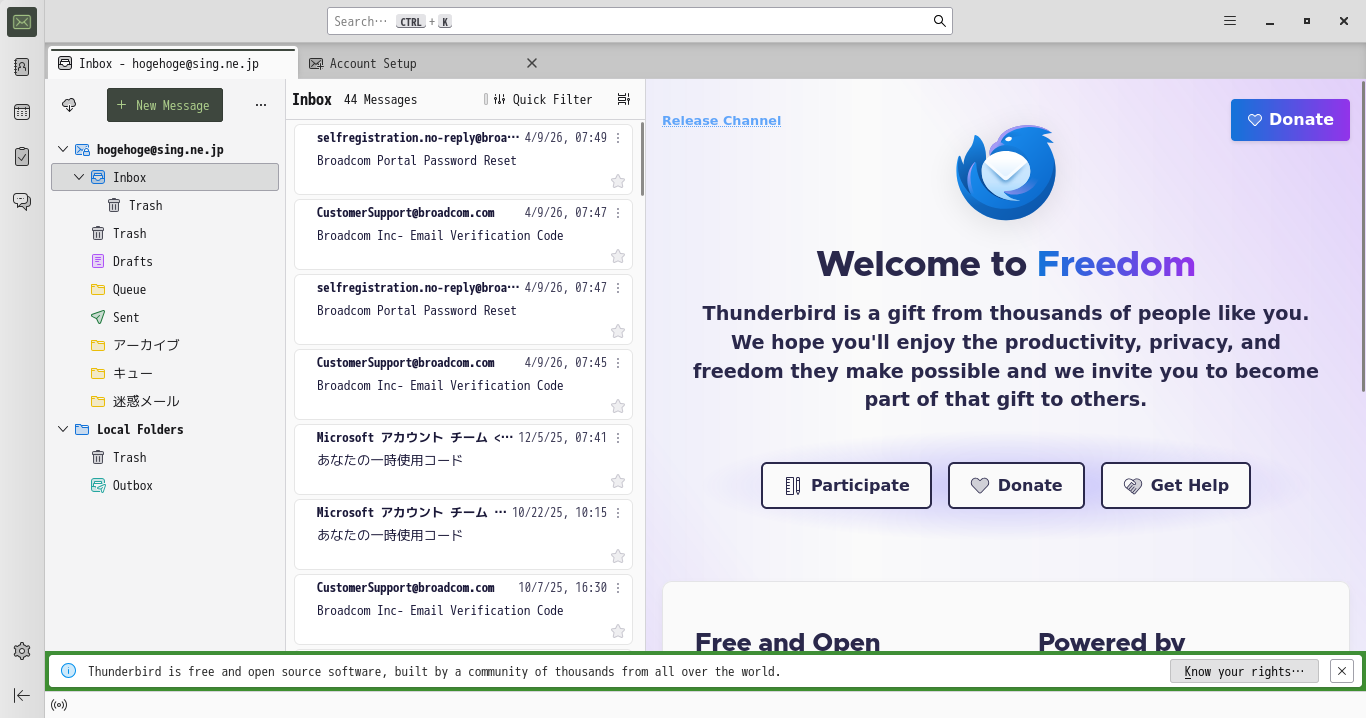The image size is (1366, 718).
Task: Open 10/22/25 Microsoft あなたの一時使用コード message
Action: click(x=463, y=534)
